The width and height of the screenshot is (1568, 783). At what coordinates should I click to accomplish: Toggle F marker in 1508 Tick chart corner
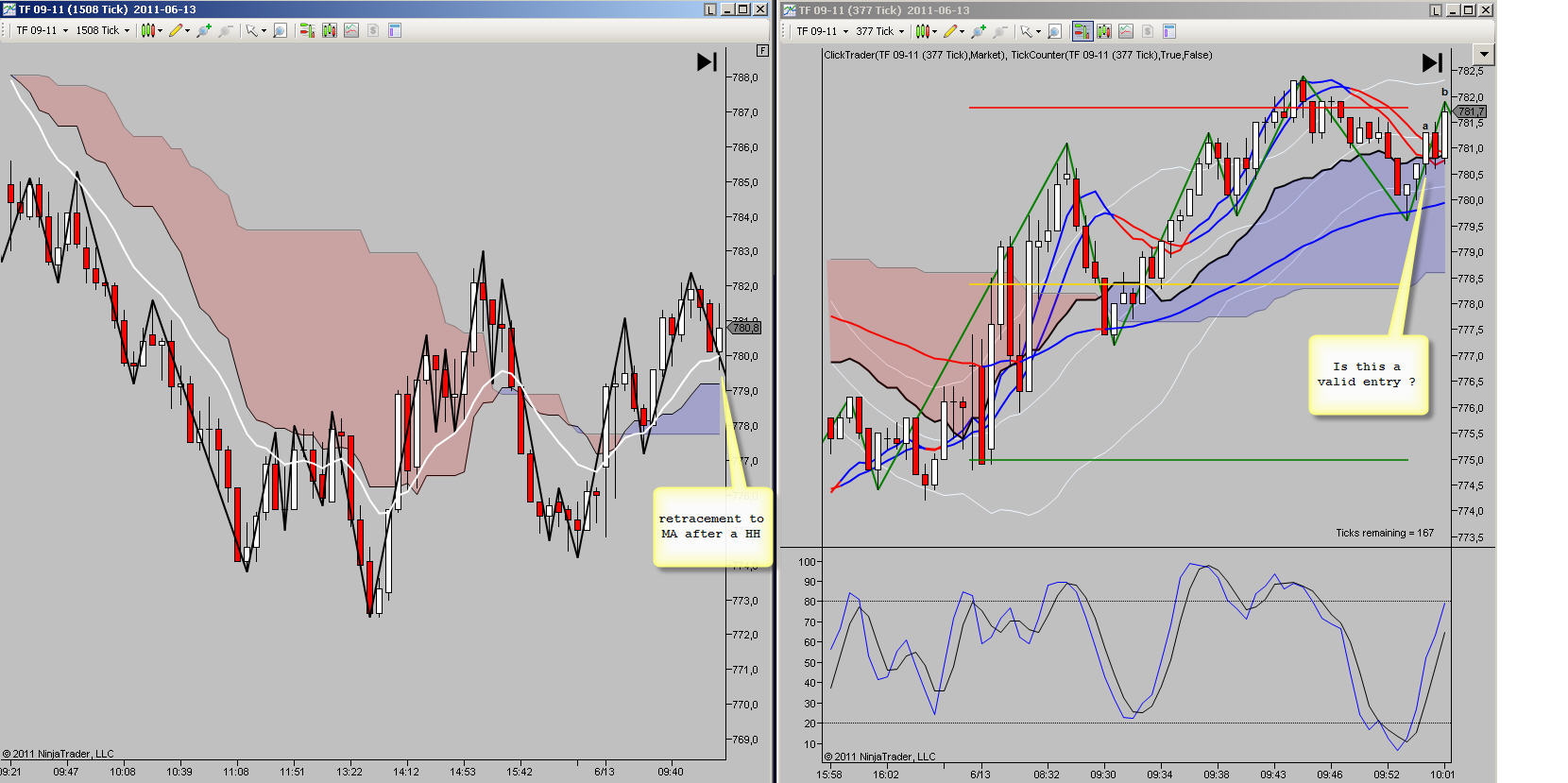(763, 50)
